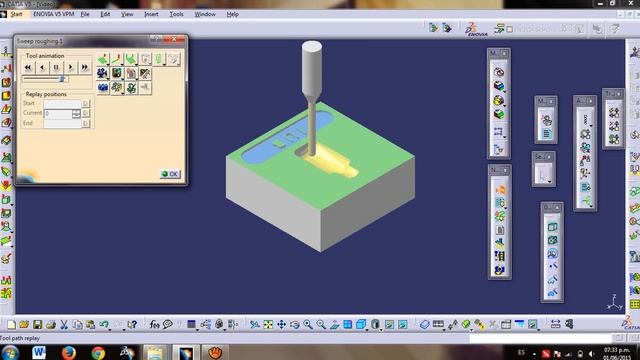This screenshot has width=640, height=360.
Task: Rewind tool animation to start
Action: tap(28, 67)
